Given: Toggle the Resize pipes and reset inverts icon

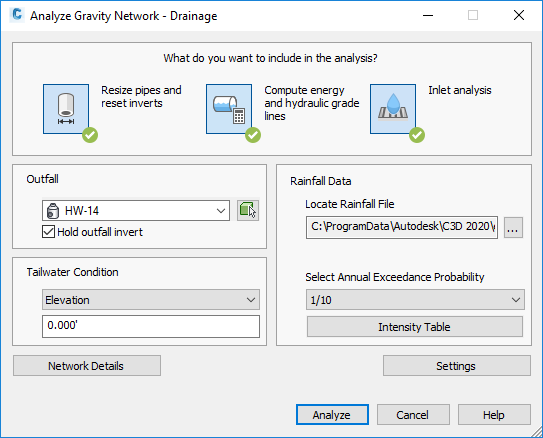Looking at the screenshot, I should point(66,109).
